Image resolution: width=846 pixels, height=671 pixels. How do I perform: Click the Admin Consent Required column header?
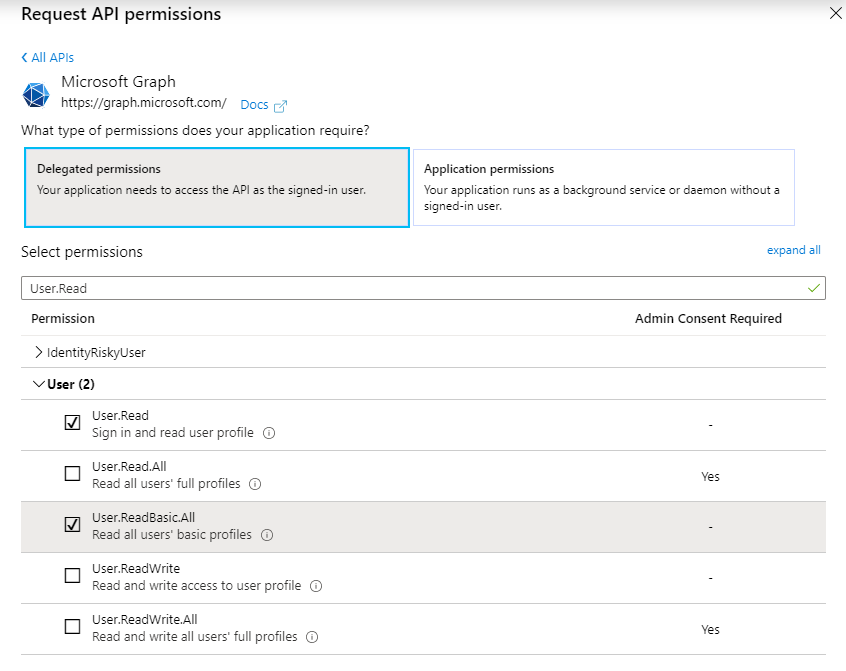tap(708, 319)
